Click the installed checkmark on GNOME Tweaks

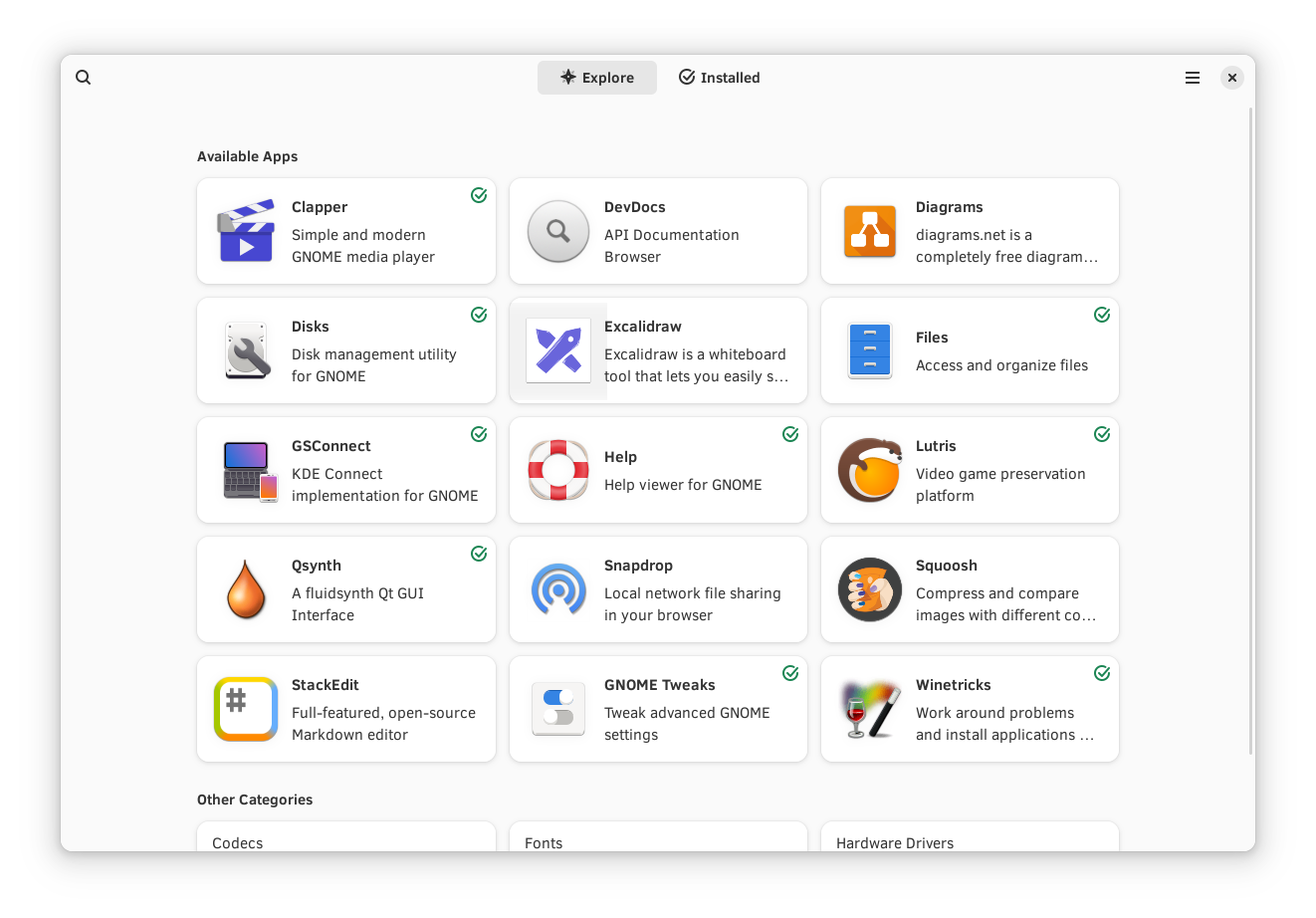790,673
